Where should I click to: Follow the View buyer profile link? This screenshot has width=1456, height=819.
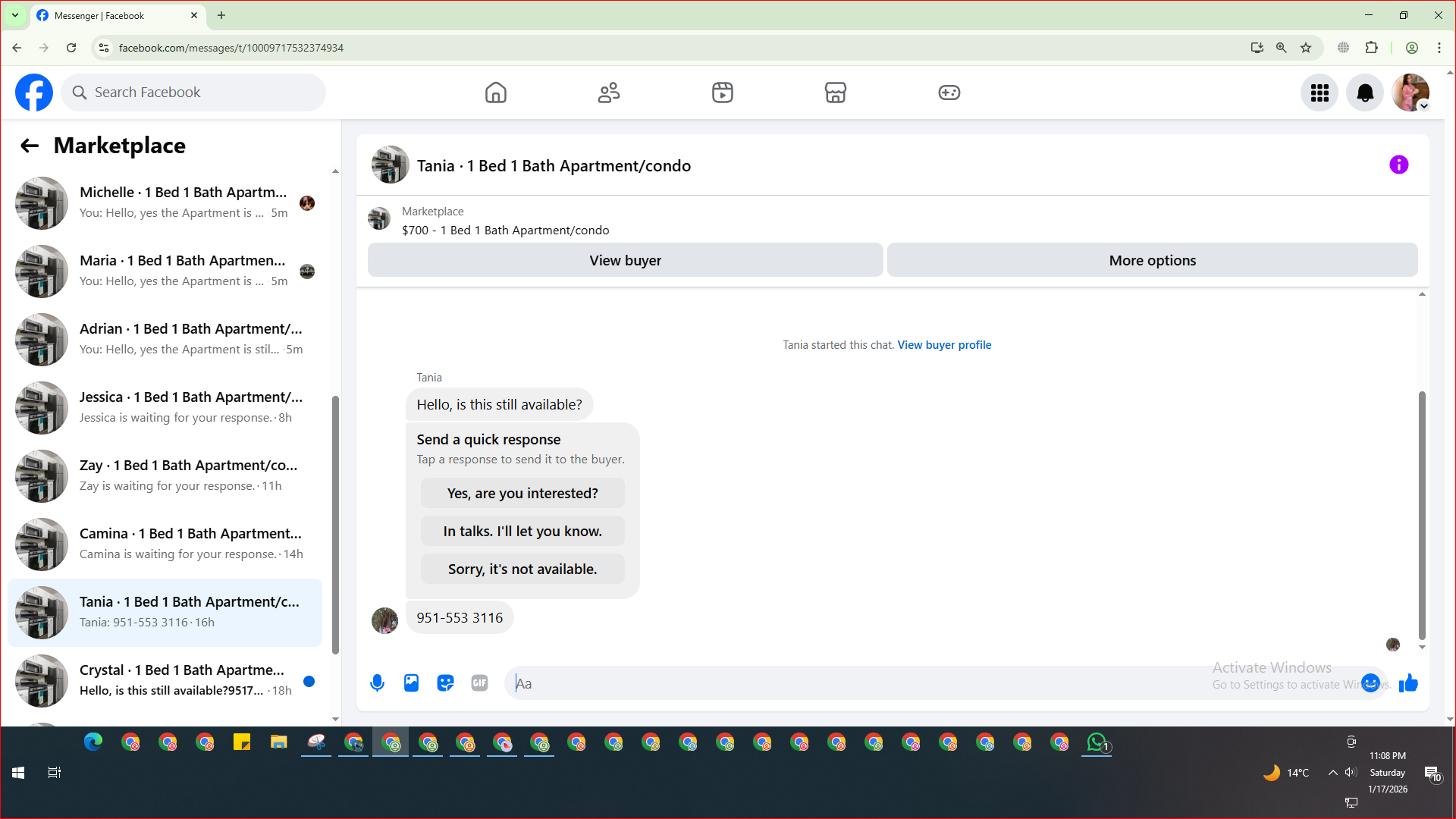(944, 345)
